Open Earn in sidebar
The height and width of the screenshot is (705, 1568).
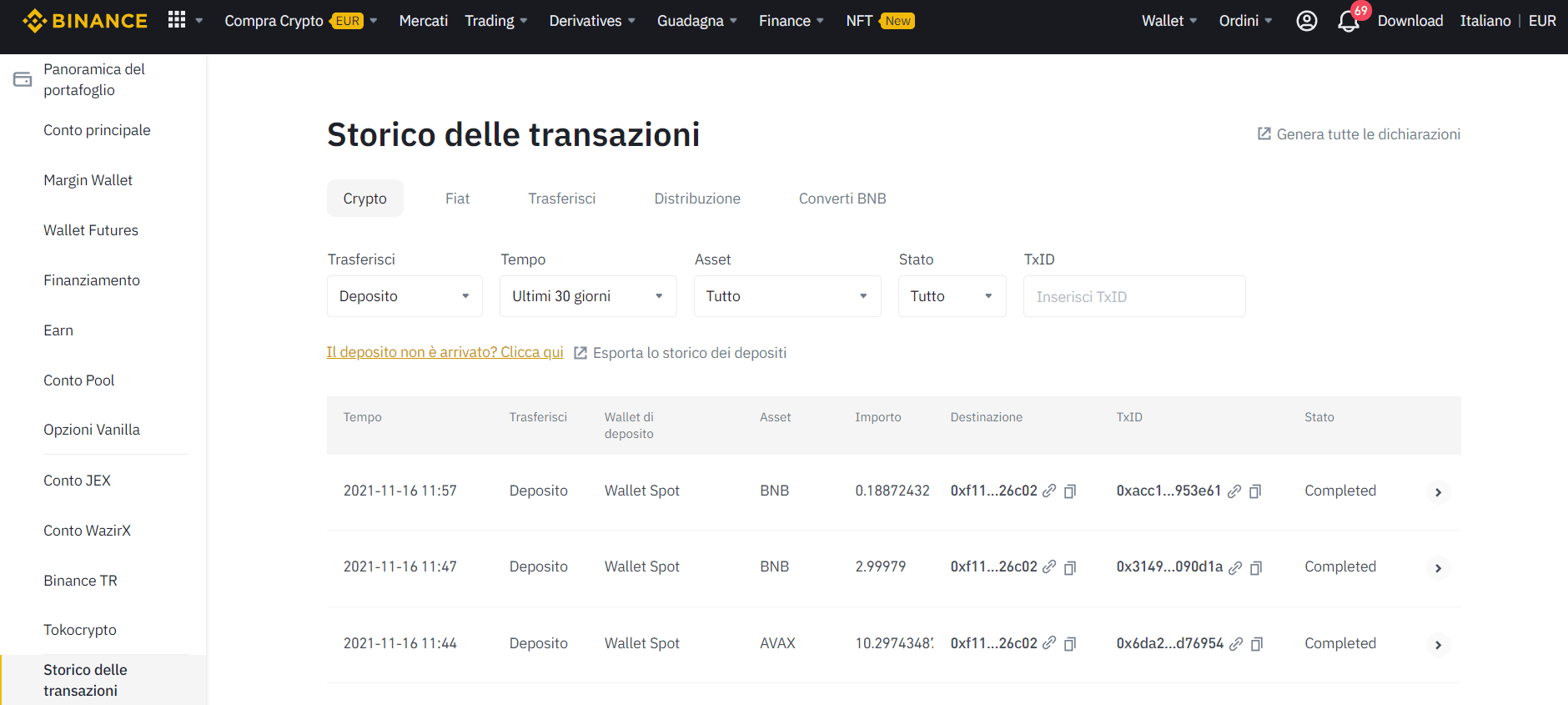(x=58, y=330)
